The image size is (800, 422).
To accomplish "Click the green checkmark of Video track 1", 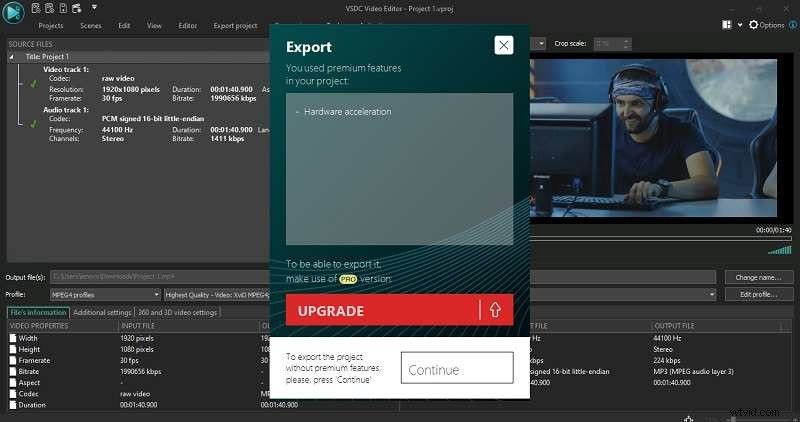I will pyautogui.click(x=33, y=83).
